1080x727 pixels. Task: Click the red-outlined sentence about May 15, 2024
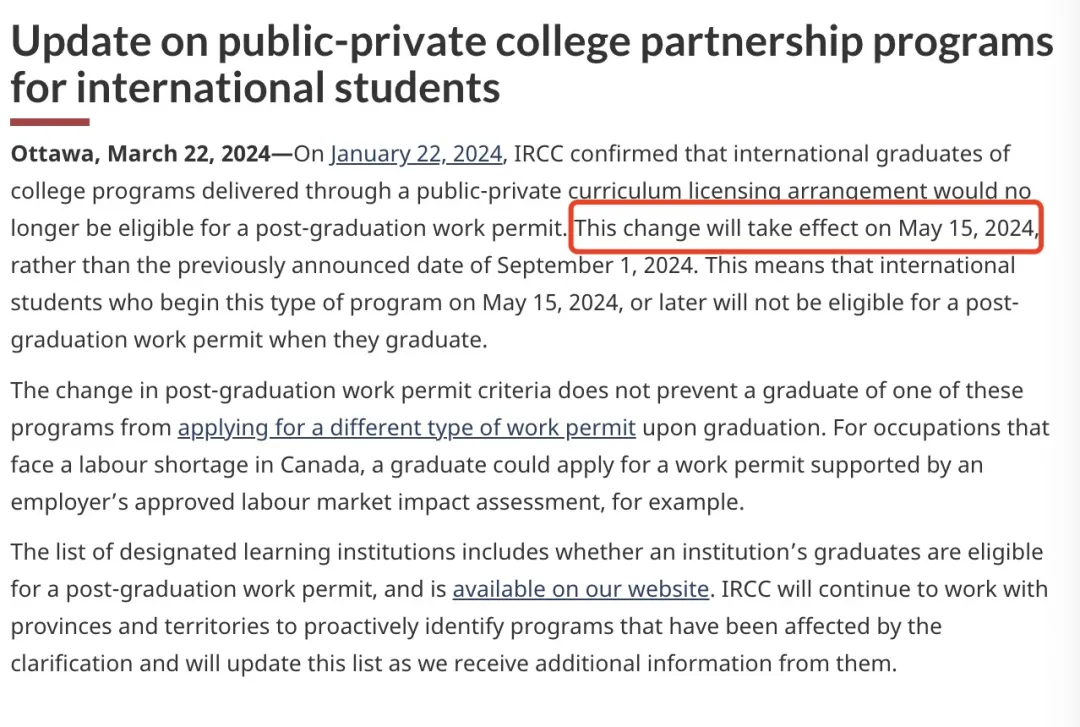tap(805, 228)
